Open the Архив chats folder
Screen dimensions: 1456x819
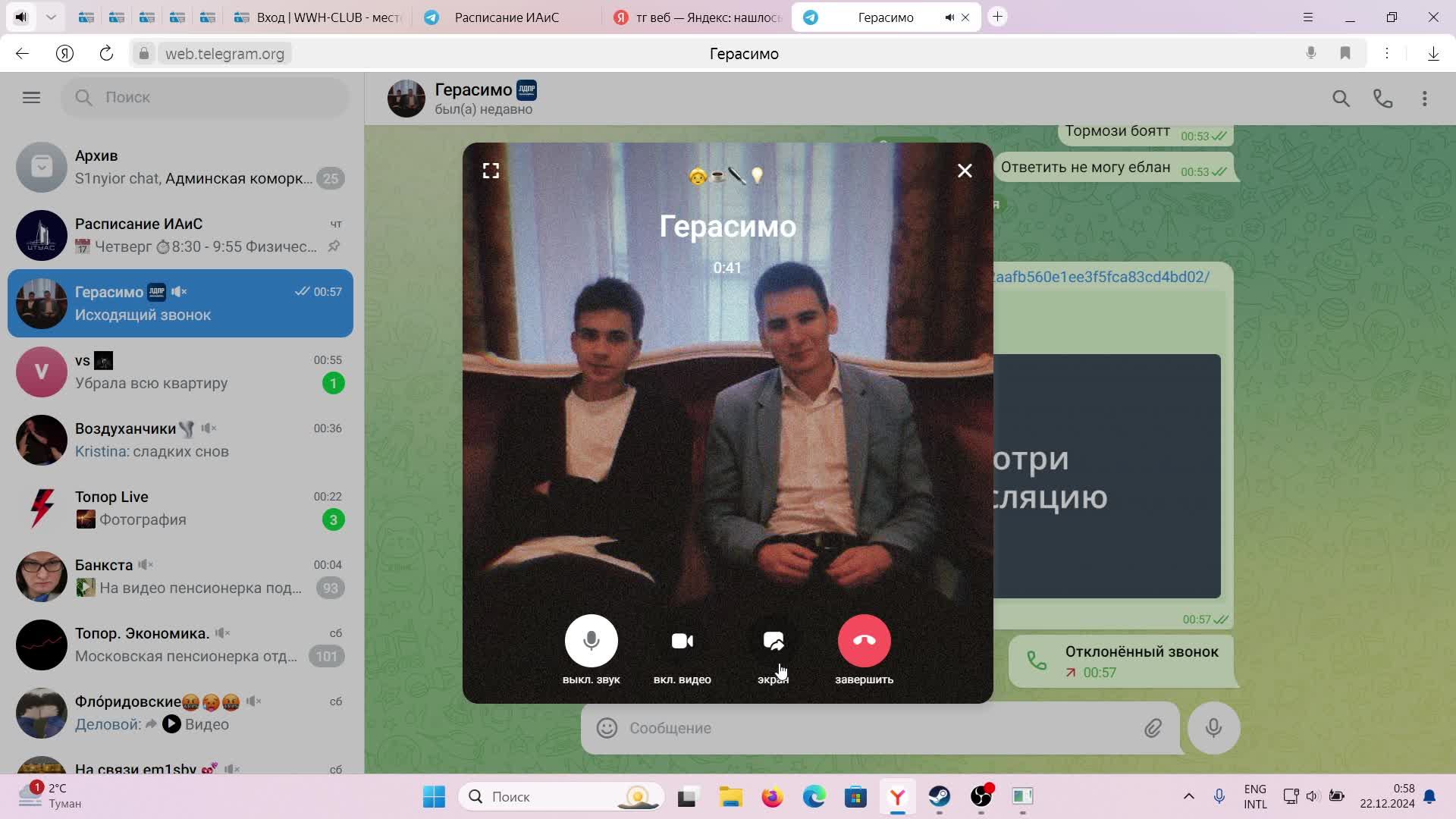click(180, 167)
